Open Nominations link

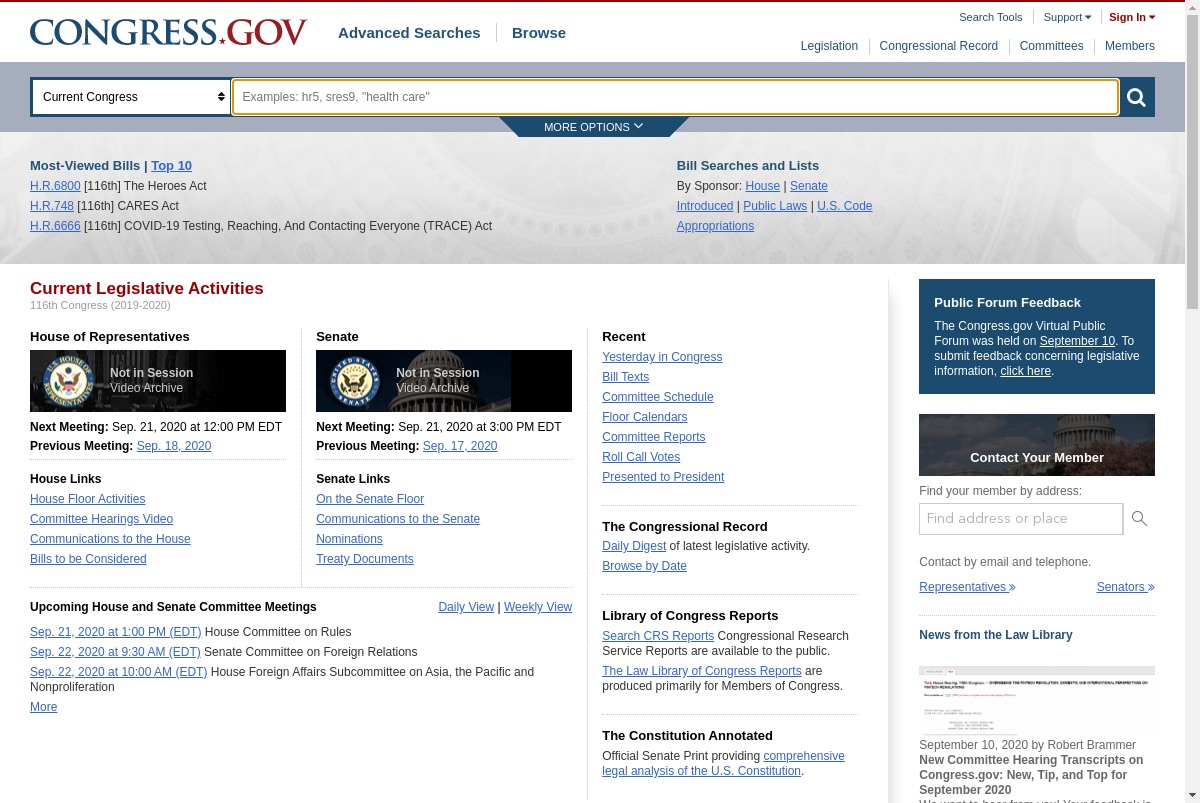click(349, 539)
